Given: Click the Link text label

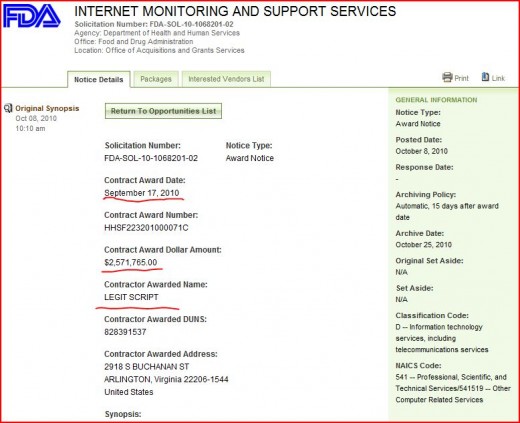Looking at the screenshot, I should pos(498,78).
